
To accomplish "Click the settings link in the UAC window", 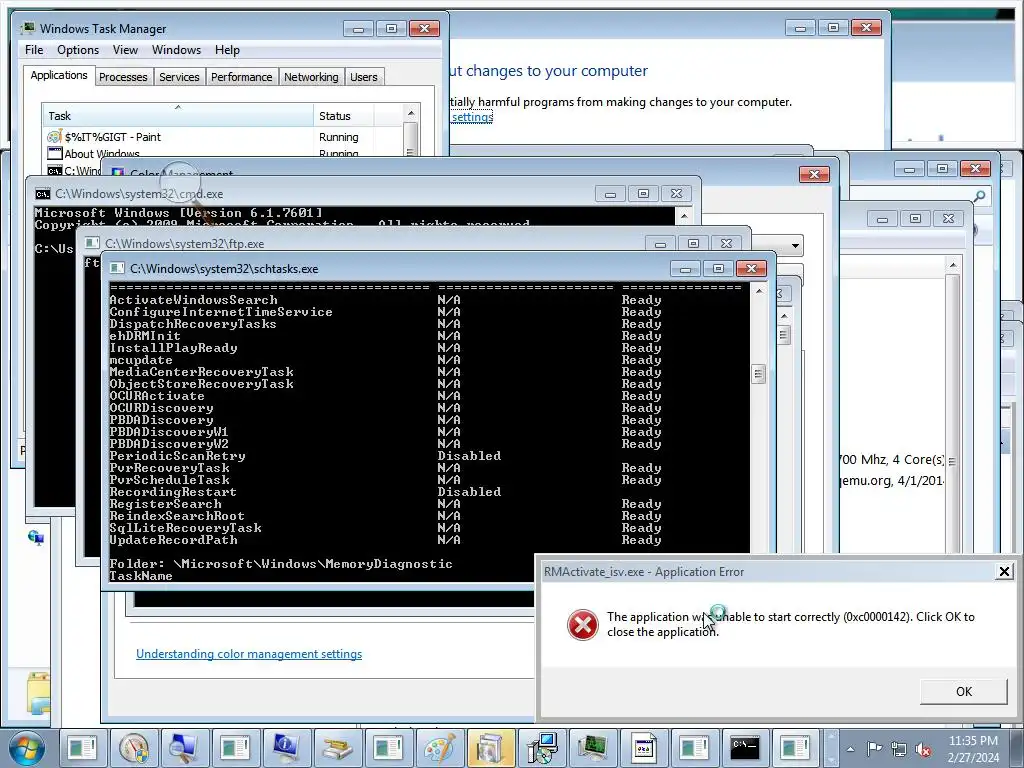I will 472,117.
